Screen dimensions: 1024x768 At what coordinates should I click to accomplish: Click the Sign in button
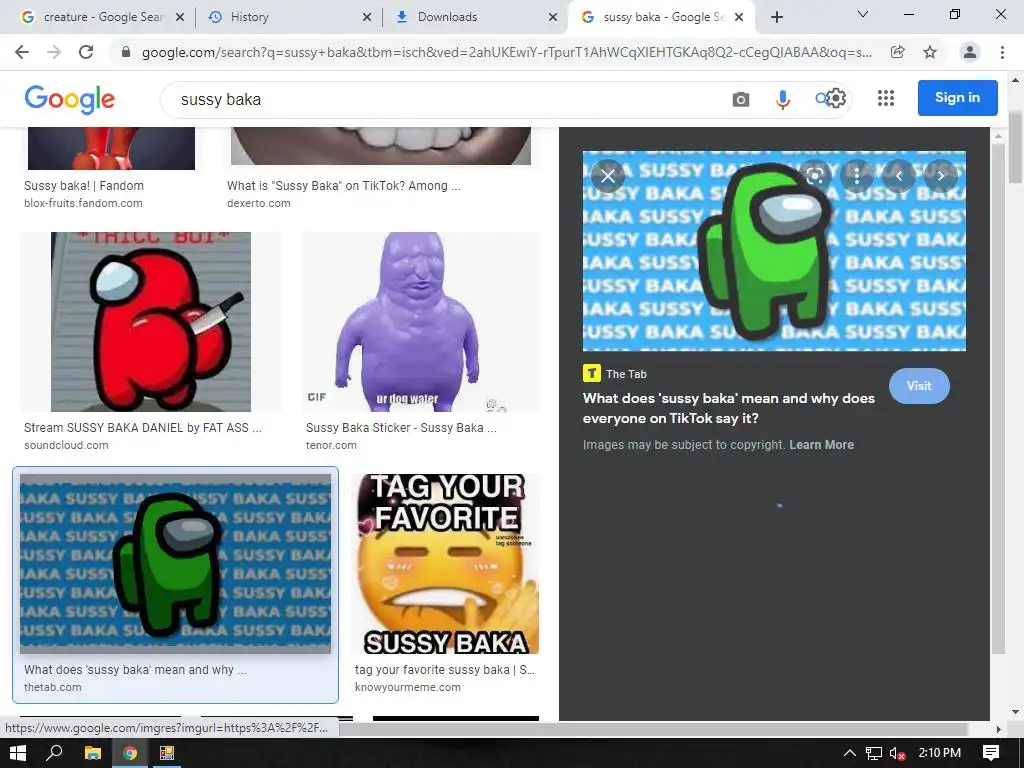point(957,98)
